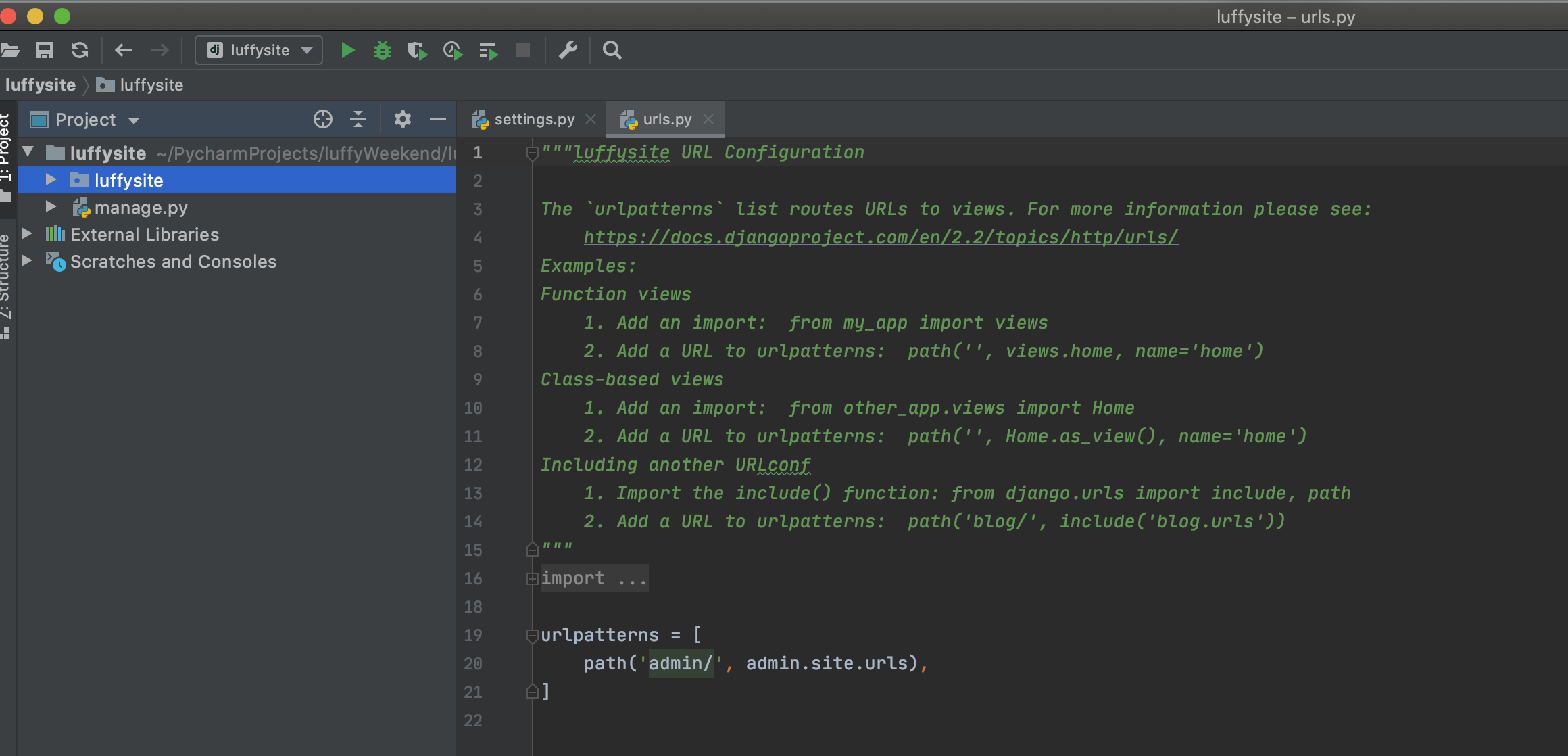Viewport: 1568px width, 756px height.
Task: Open Project panel gear options
Action: (x=403, y=120)
